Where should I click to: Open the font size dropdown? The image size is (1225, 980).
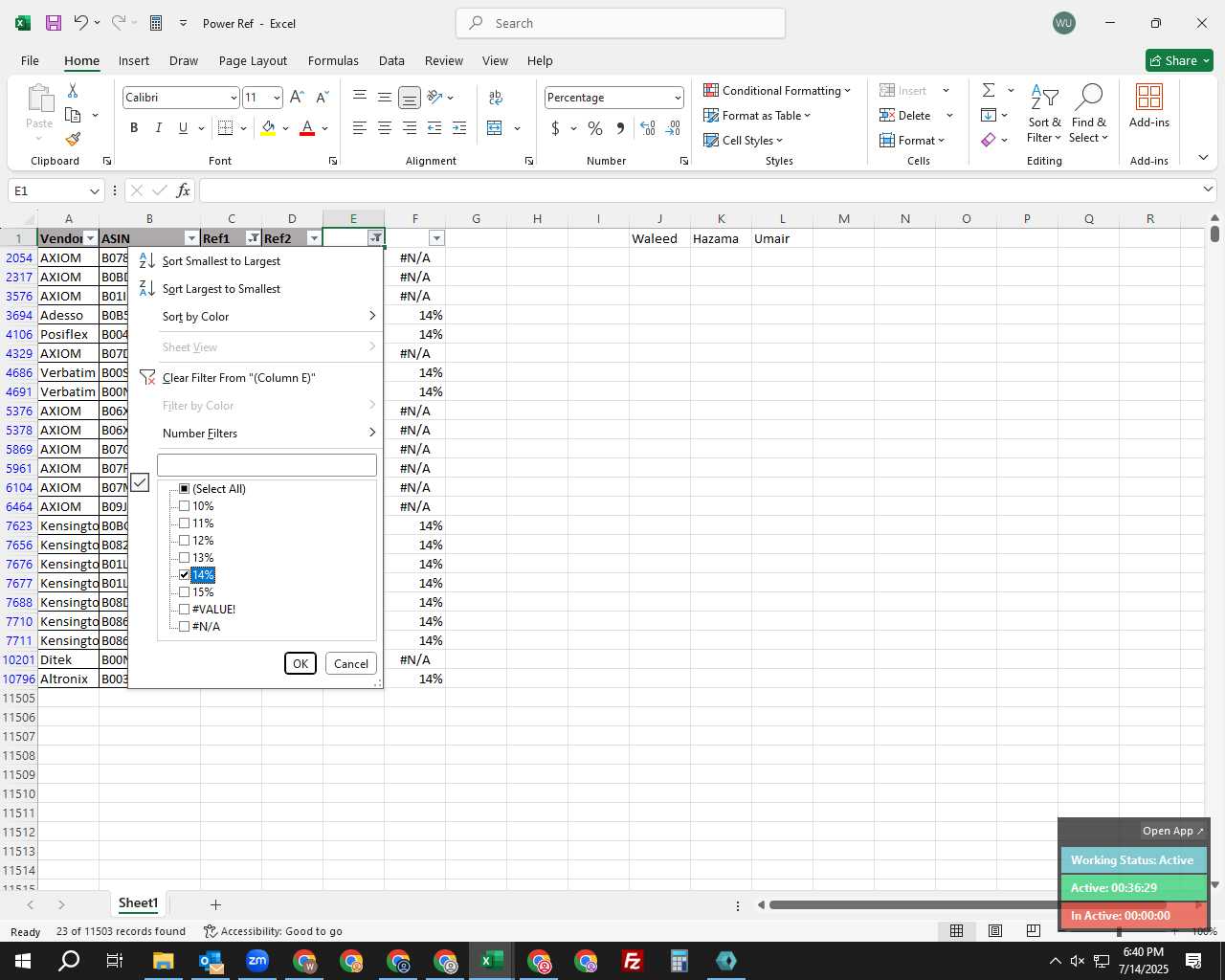pyautogui.click(x=277, y=98)
